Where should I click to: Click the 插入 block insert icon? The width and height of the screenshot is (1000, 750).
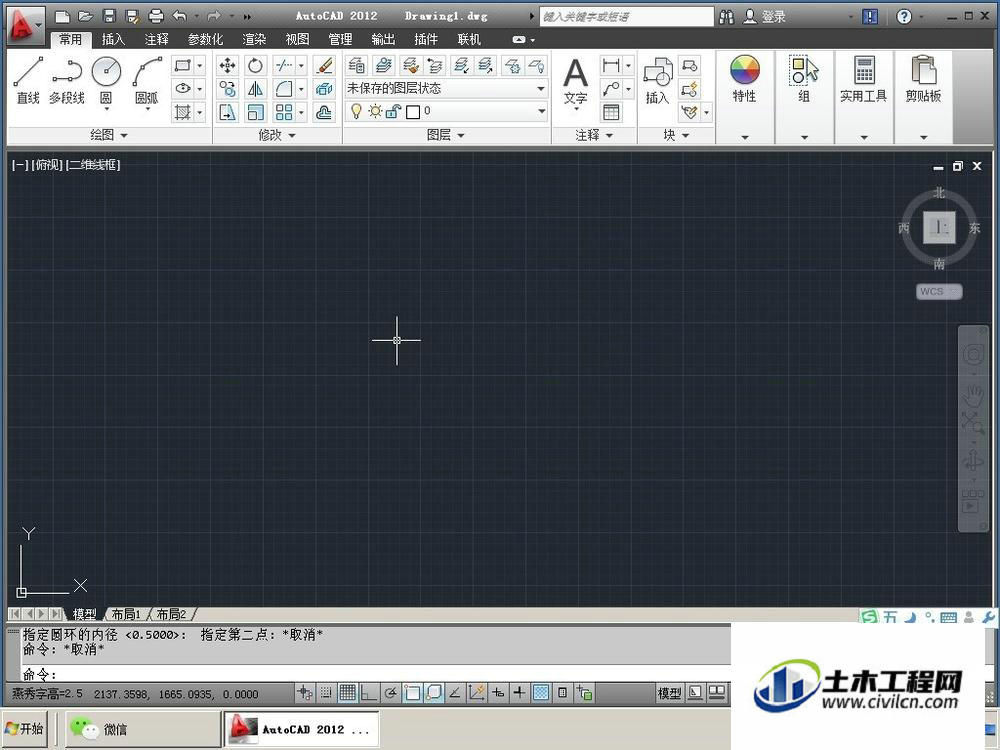pos(657,80)
